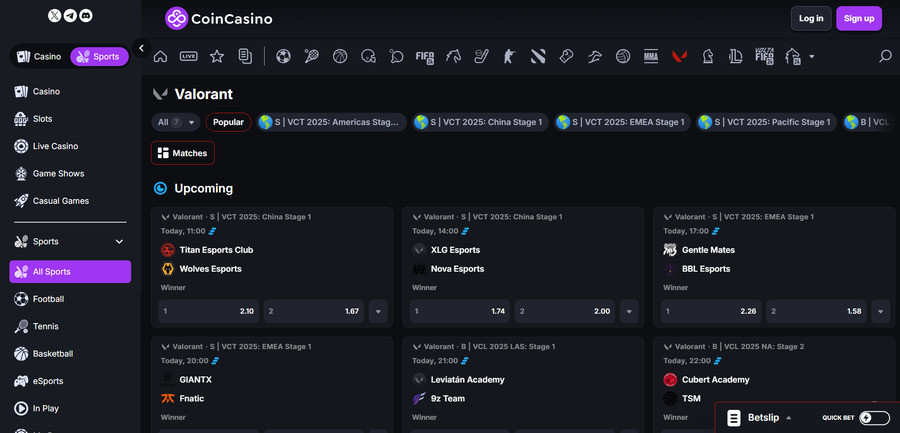Select the Popular filter tab
This screenshot has height=433, width=900.
(x=228, y=122)
